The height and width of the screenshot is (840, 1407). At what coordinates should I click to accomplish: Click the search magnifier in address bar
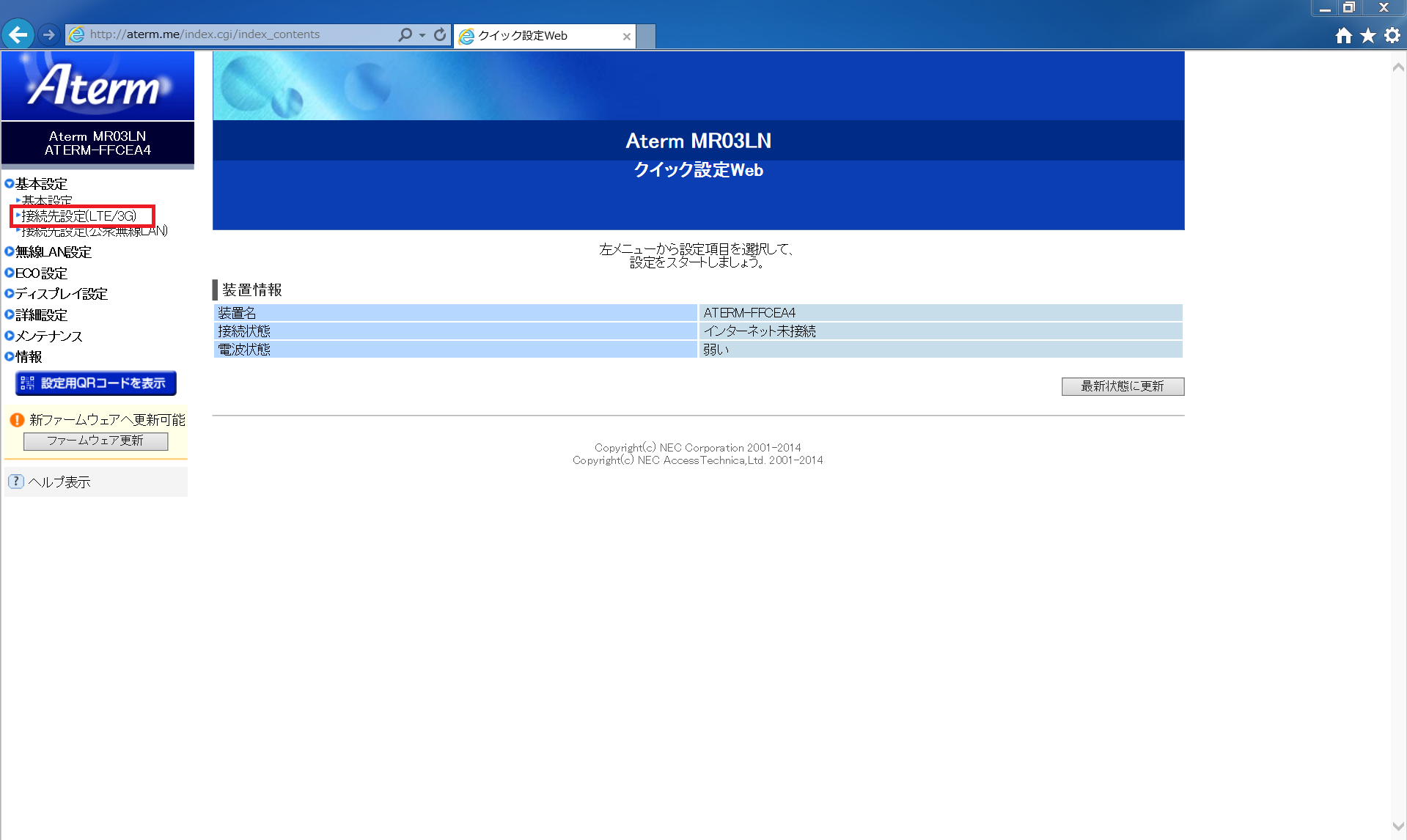point(404,34)
